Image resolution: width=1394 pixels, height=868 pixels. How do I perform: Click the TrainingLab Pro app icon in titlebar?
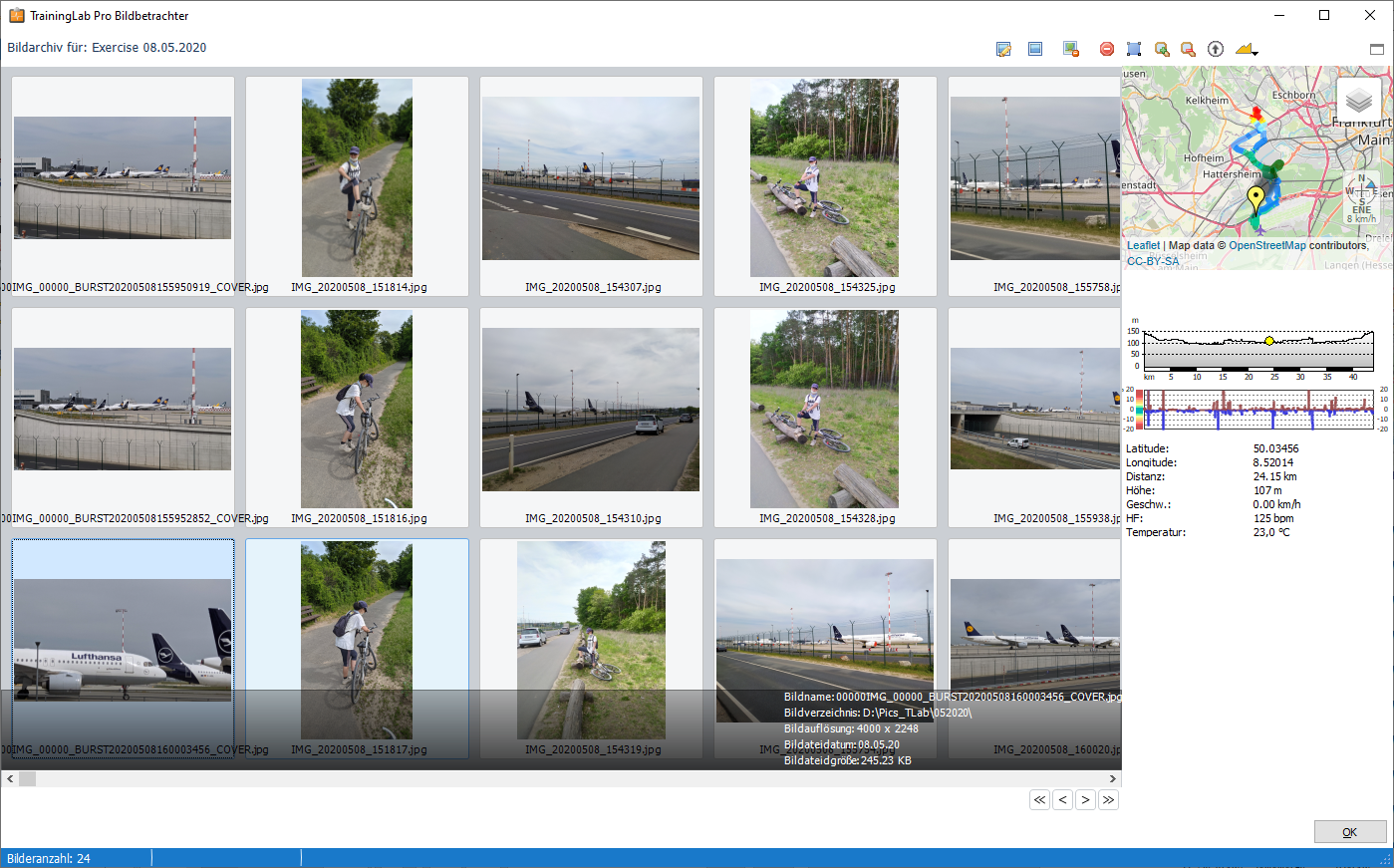[16, 15]
